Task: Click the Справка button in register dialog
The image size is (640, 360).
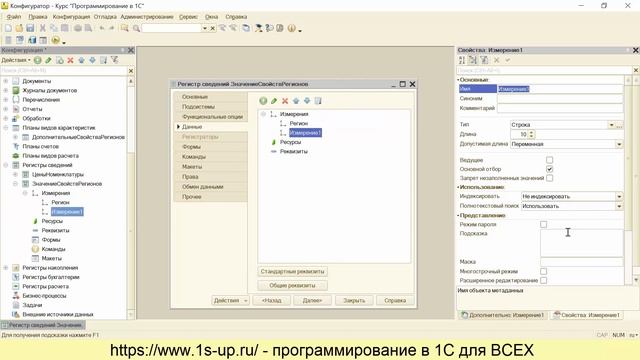Action: pos(395,300)
